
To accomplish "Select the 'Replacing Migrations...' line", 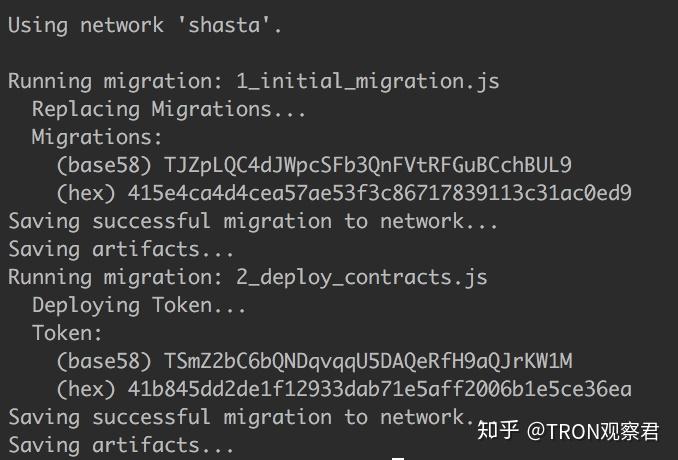I will 169,109.
